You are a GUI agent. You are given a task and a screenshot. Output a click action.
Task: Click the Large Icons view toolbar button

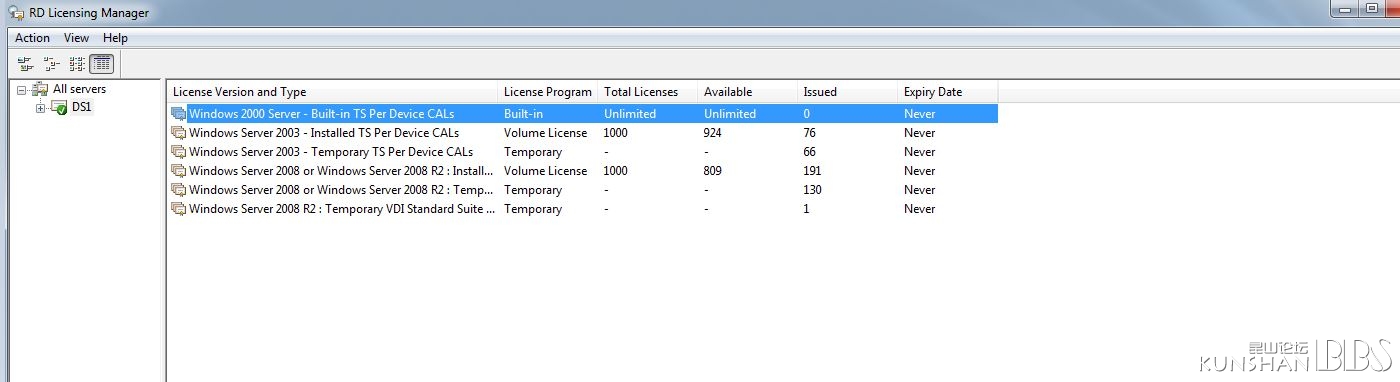click(x=25, y=64)
